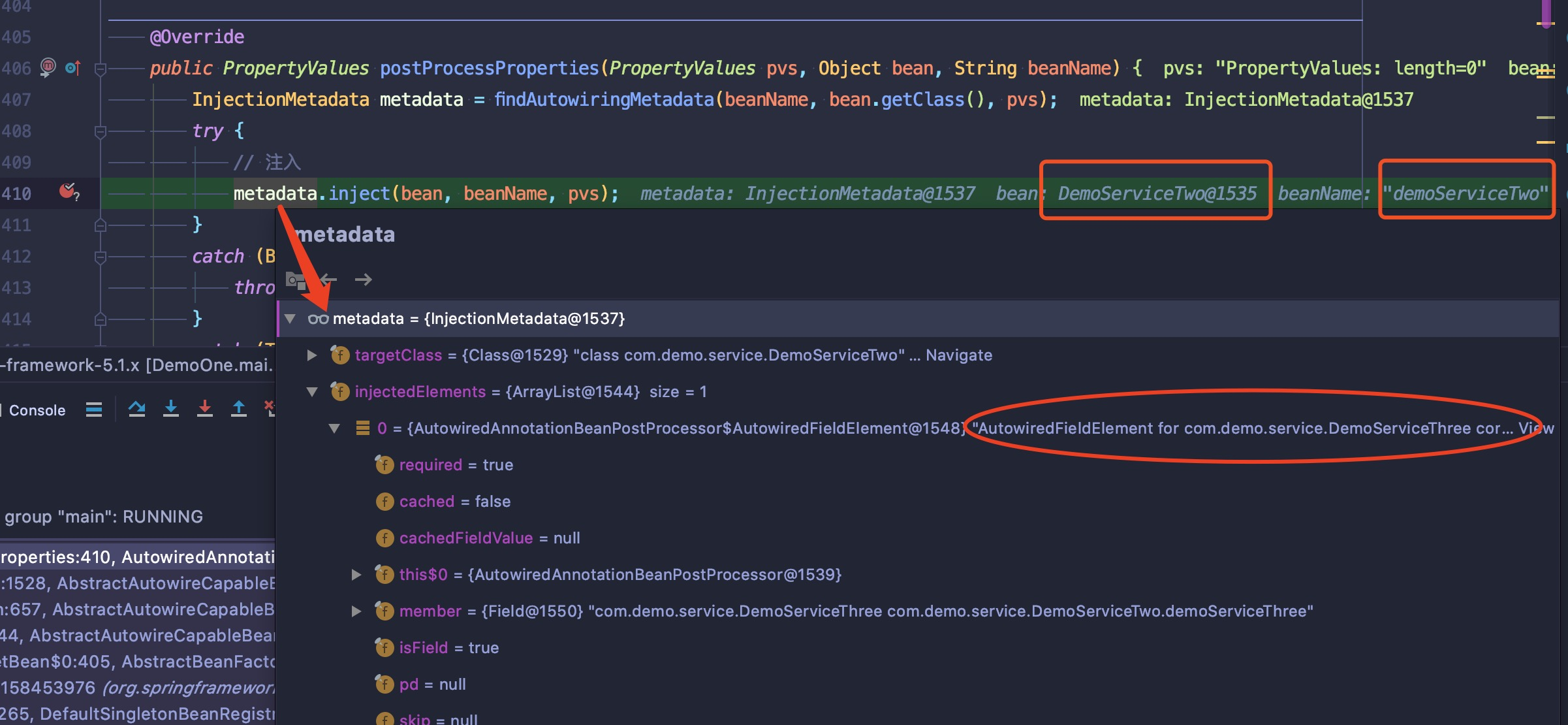Select the cachedFieldValue = null row
The width and height of the screenshot is (1568, 725).
[x=489, y=538]
